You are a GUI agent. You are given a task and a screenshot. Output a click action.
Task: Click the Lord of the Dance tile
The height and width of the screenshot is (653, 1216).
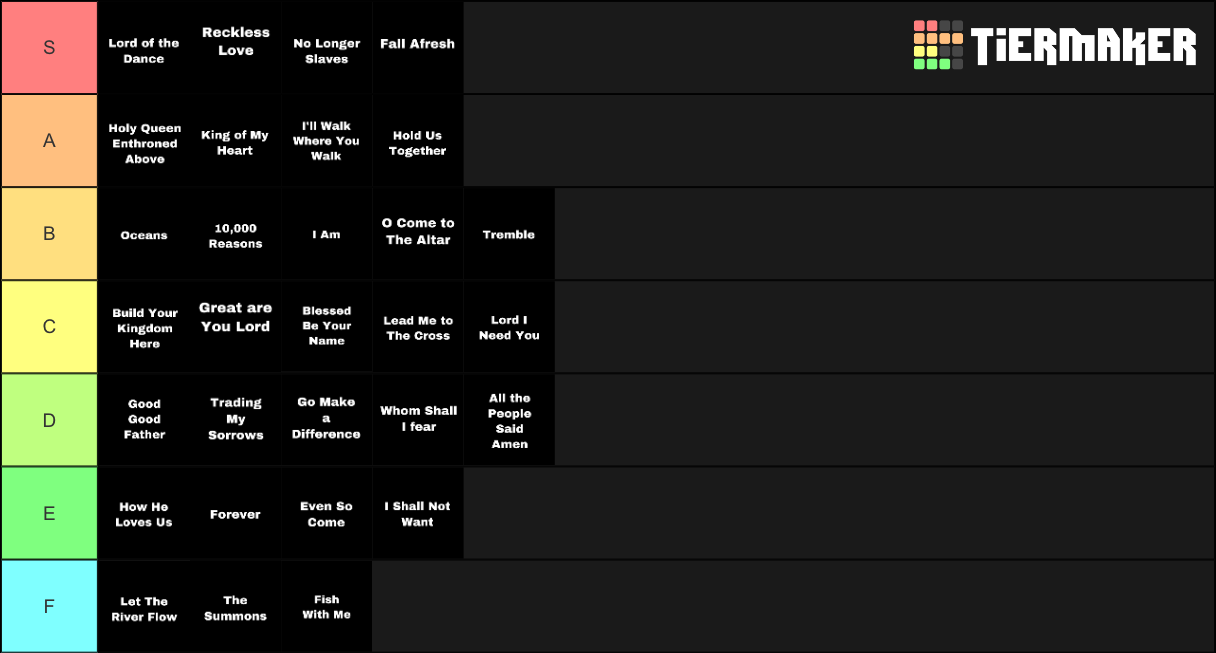coord(144,47)
